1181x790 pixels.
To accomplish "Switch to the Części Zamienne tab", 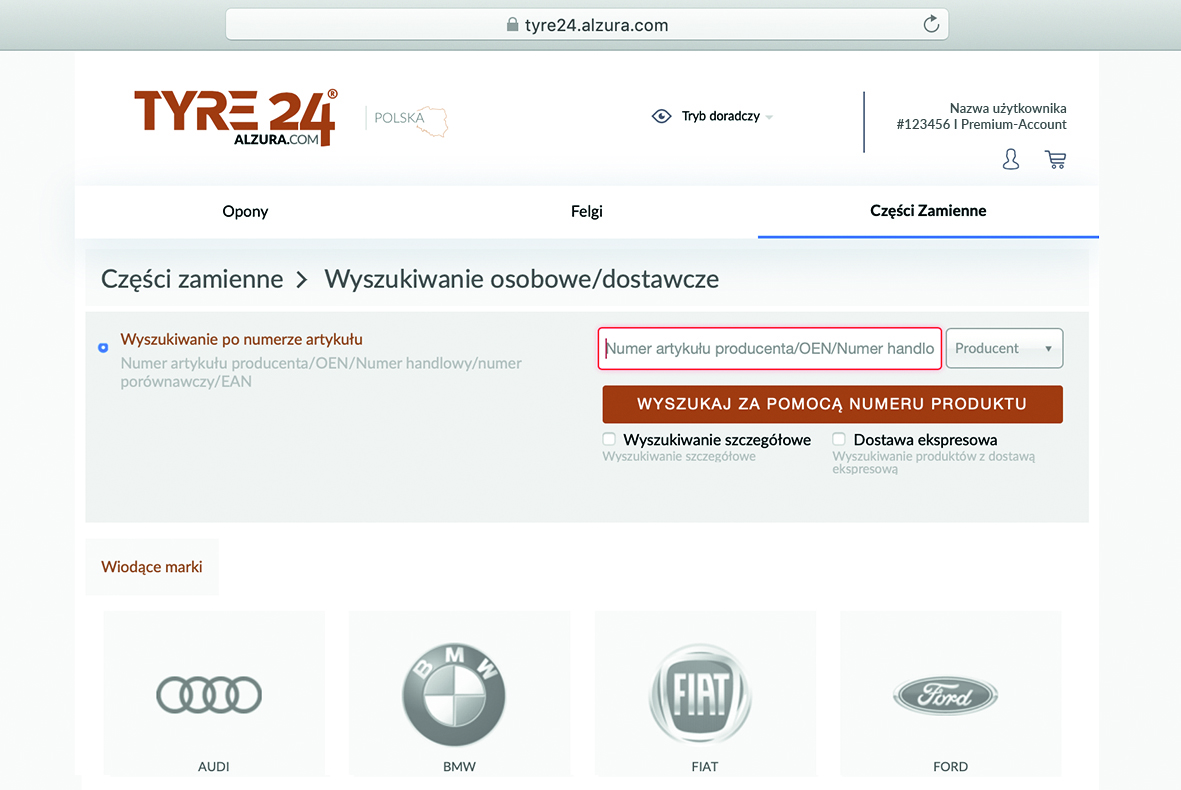I will tap(928, 211).
